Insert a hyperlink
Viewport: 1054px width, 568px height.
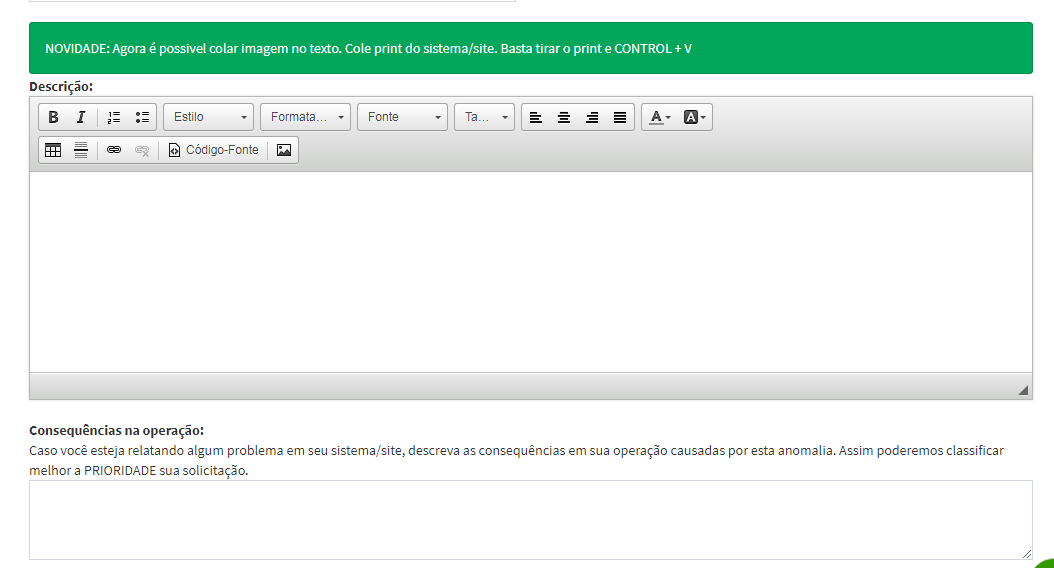point(114,150)
